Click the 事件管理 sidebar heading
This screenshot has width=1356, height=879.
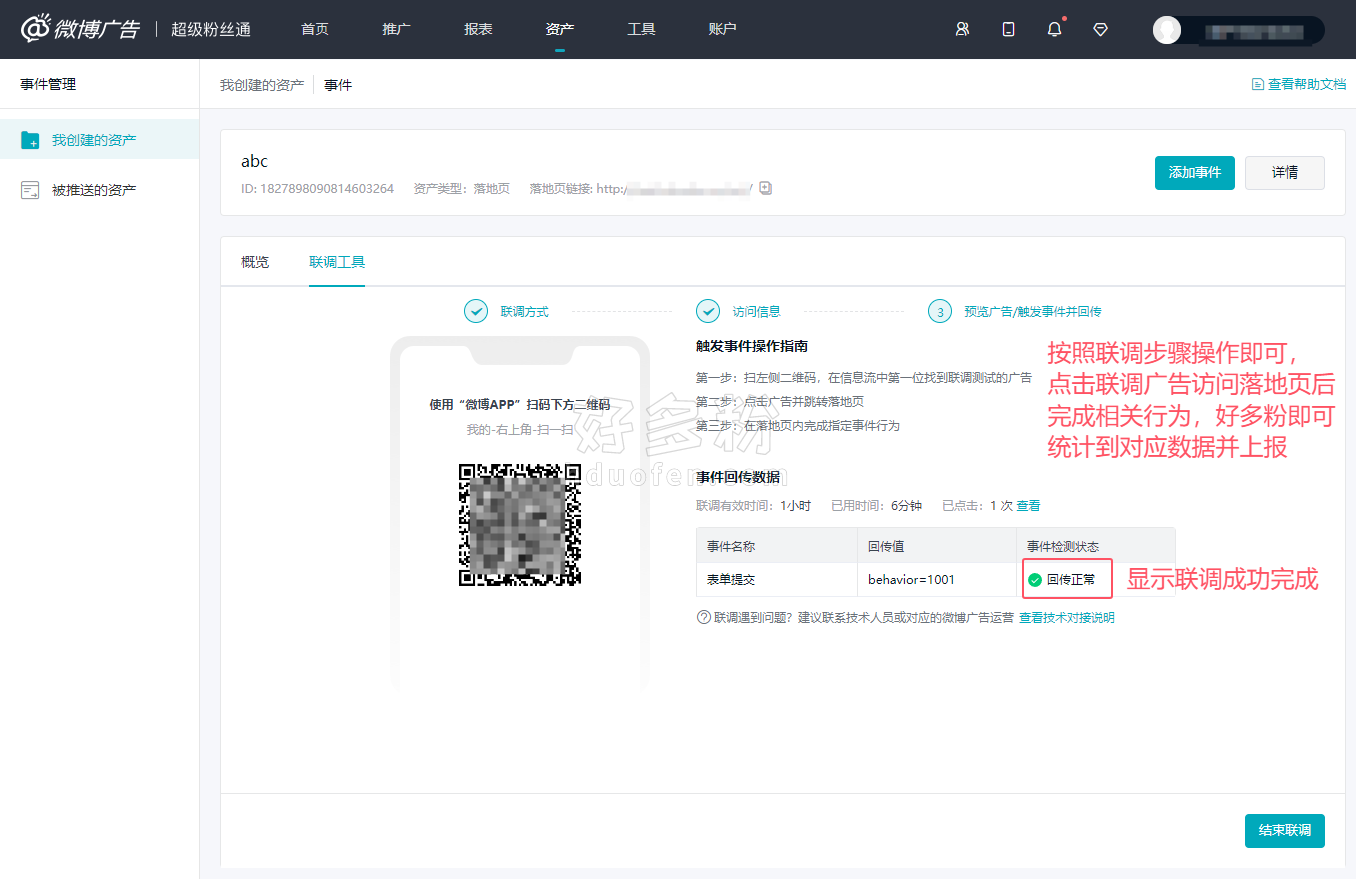[x=48, y=85]
